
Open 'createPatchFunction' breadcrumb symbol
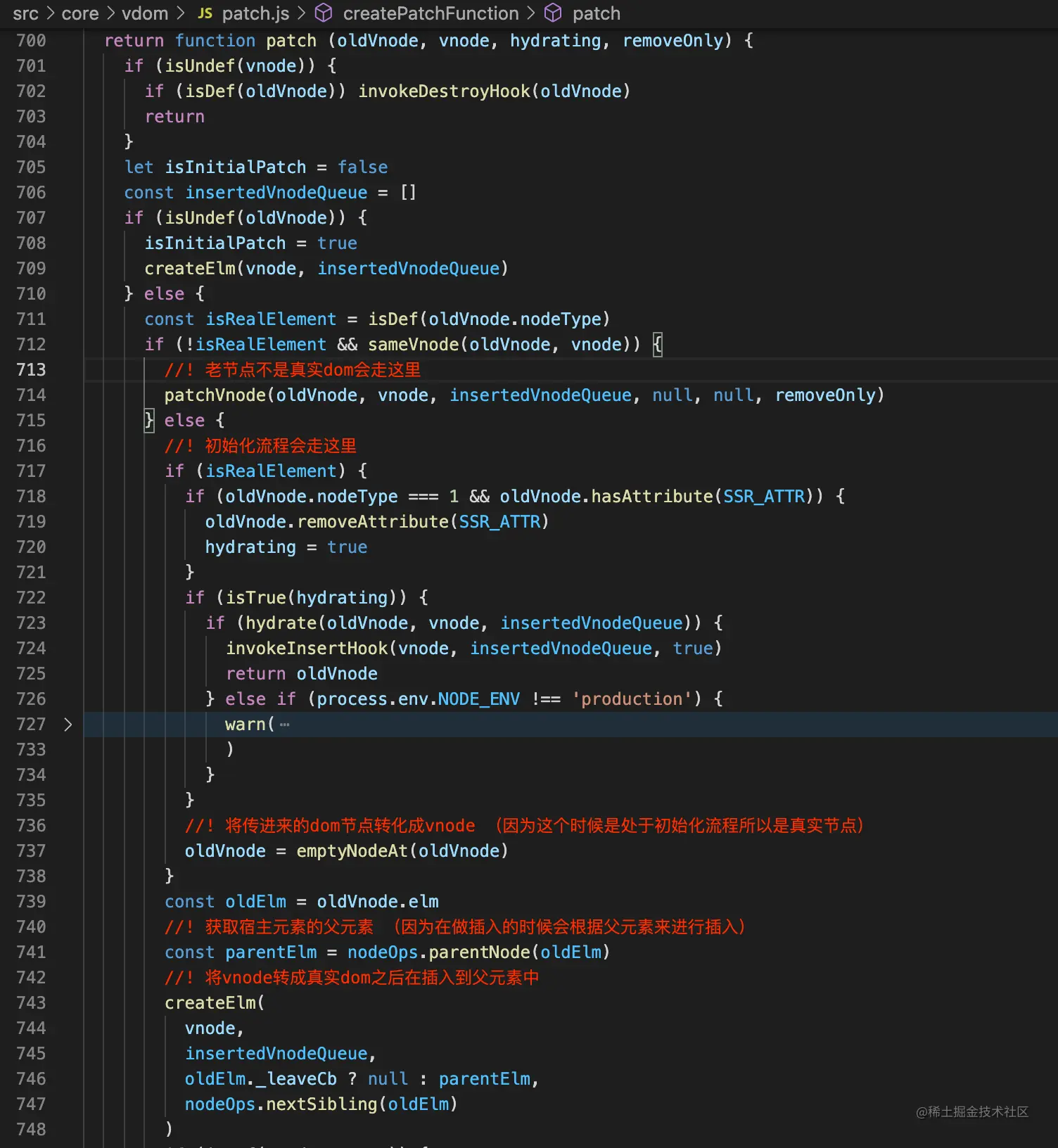pyautogui.click(x=431, y=13)
